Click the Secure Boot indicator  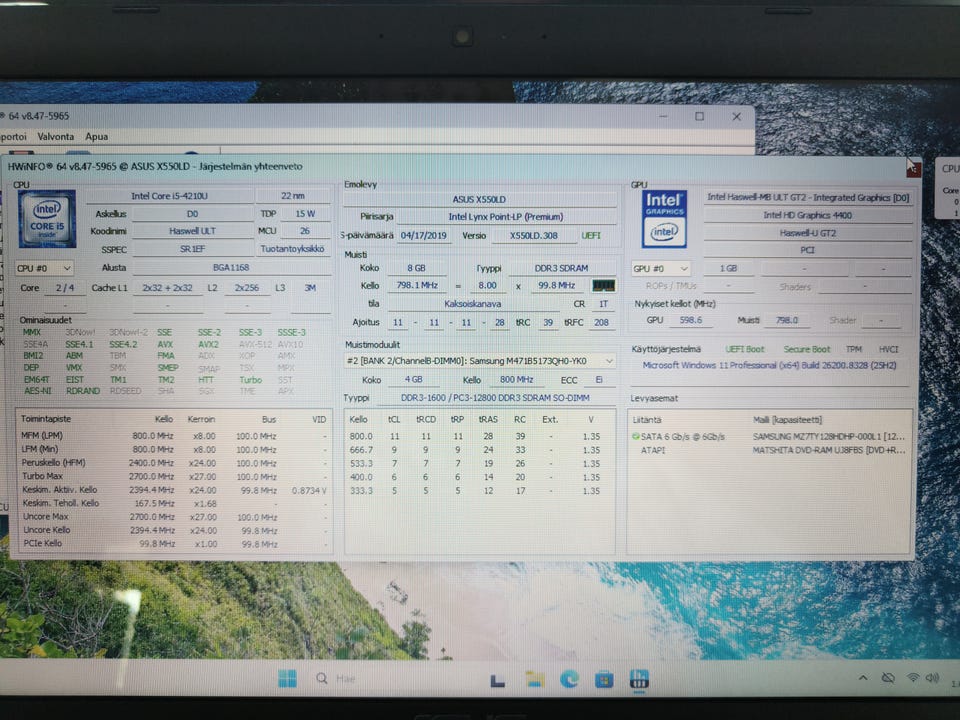coord(807,350)
